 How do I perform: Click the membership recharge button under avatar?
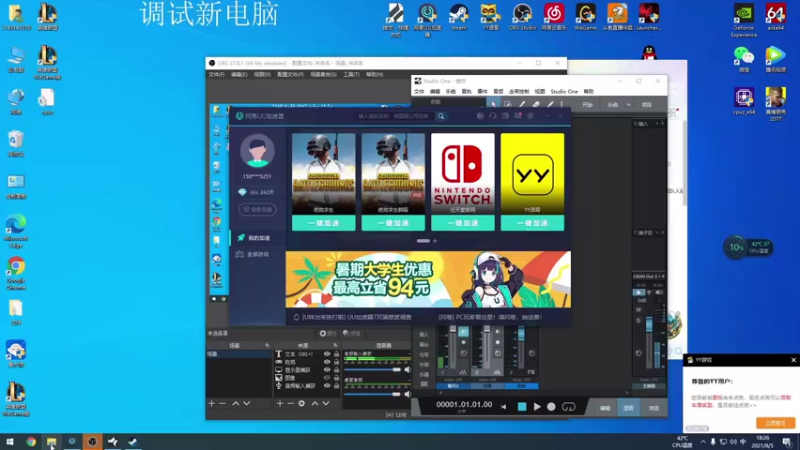(257, 209)
